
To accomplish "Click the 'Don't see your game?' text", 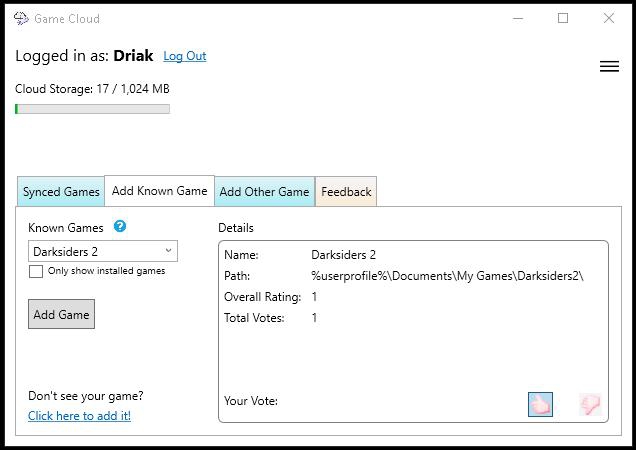I will (x=86, y=396).
